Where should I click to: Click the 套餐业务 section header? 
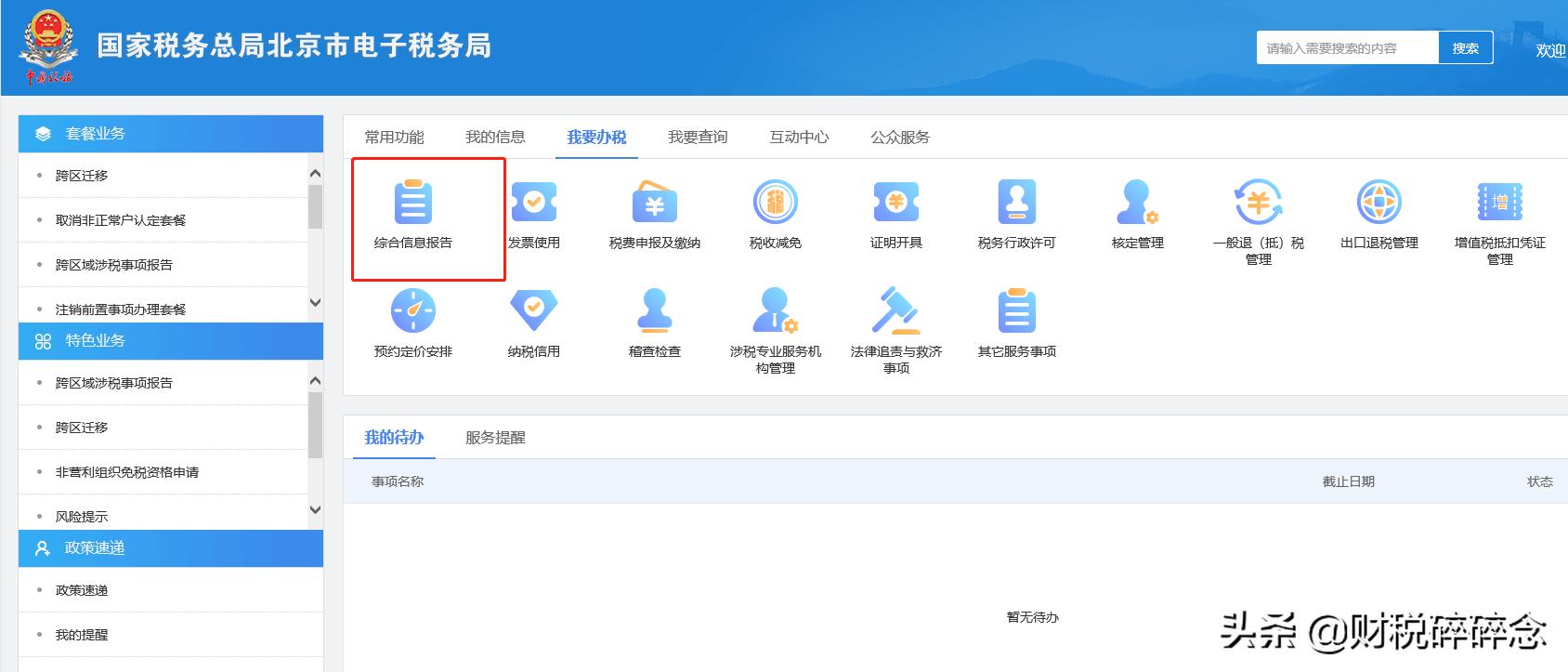[171, 134]
